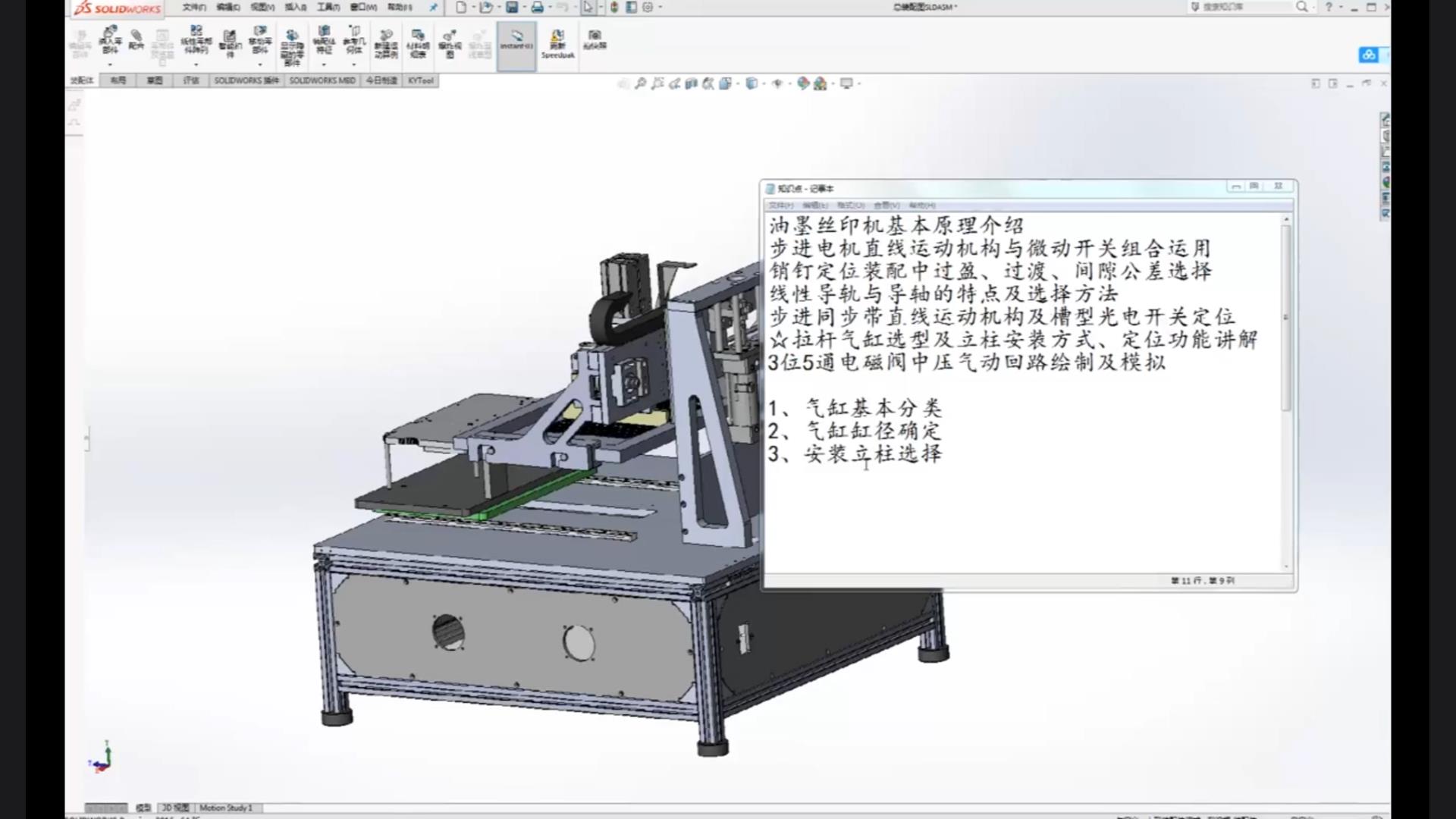
Task: Open the dropdown arrow beside Print icon
Action: coord(549,7)
